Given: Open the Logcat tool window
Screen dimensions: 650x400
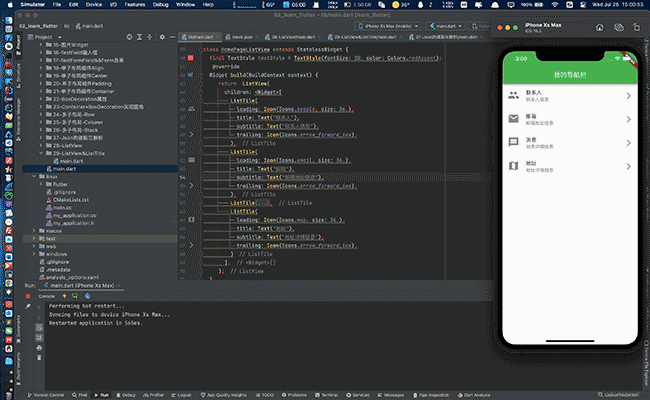Looking at the screenshot, I should 181,395.
